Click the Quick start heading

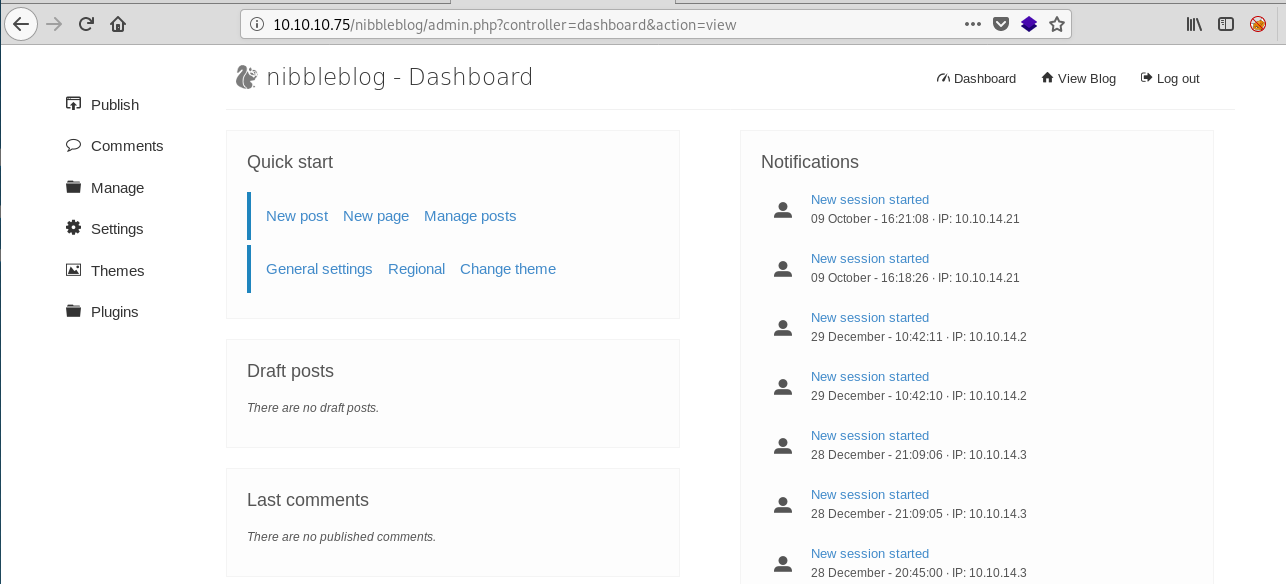tap(290, 162)
